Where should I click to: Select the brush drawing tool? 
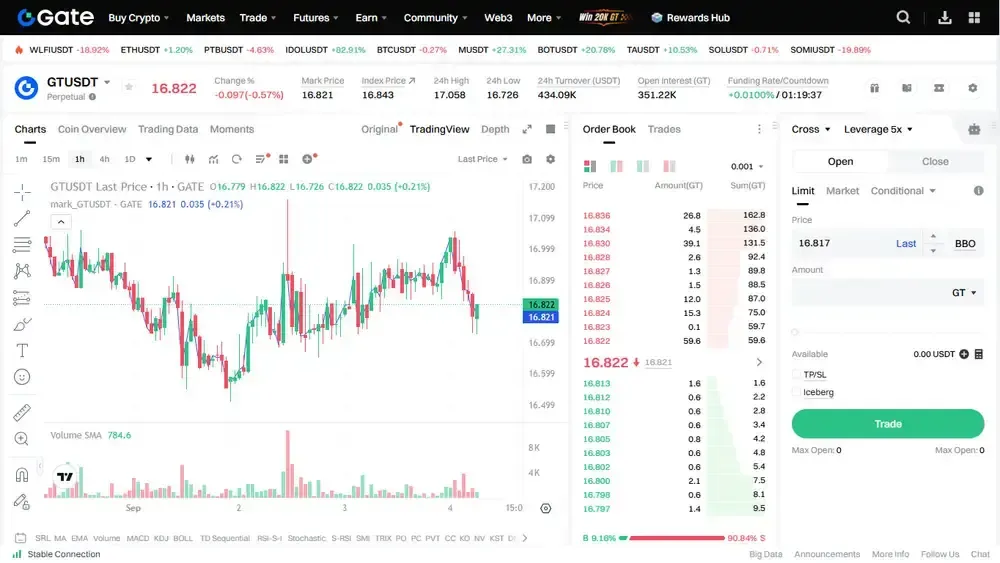[22, 325]
